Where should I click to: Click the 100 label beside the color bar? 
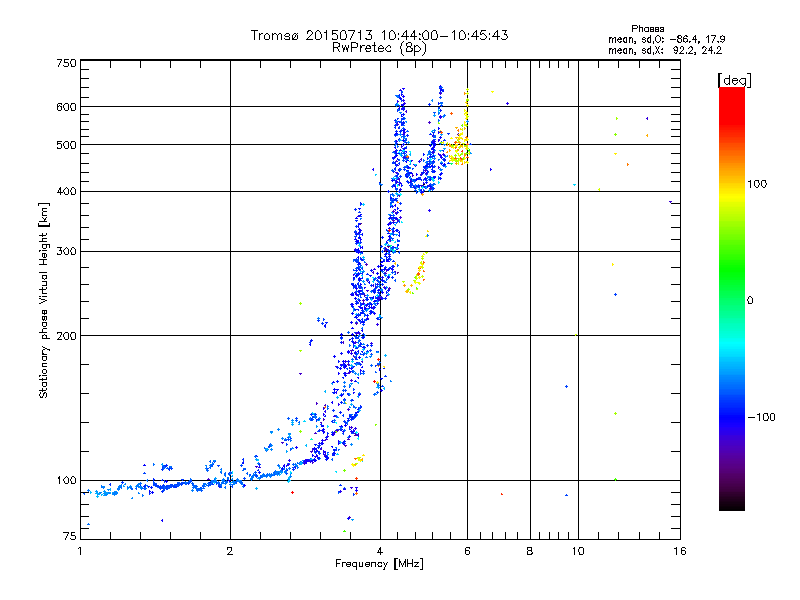tap(757, 184)
